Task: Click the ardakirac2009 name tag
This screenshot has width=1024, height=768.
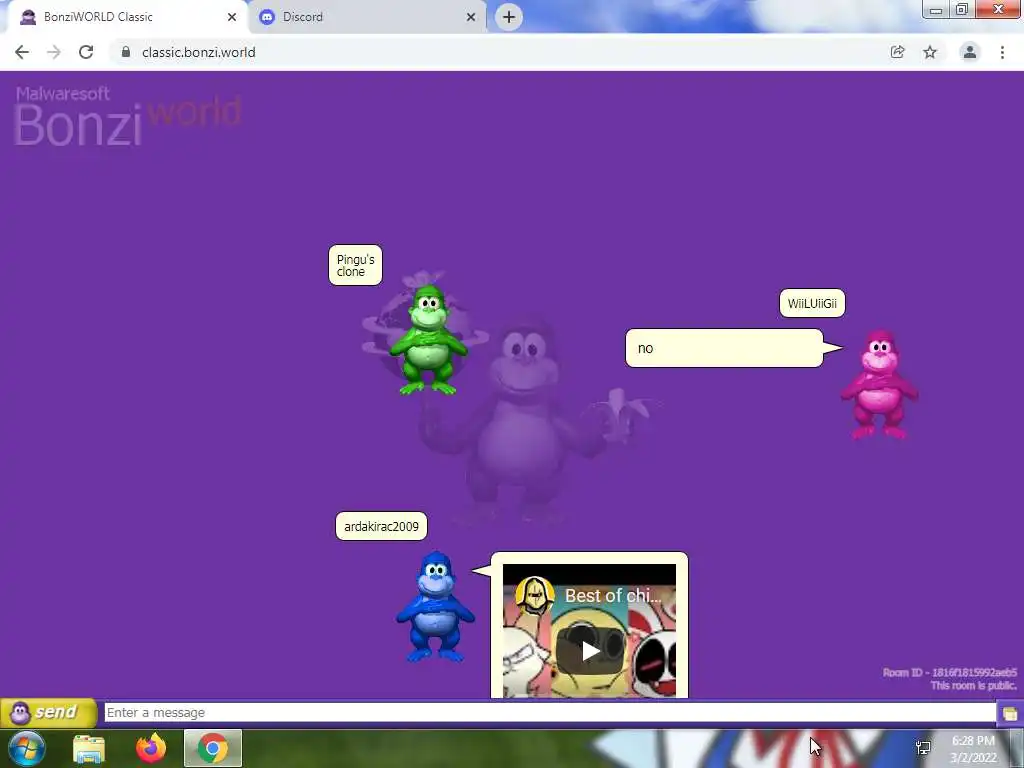Action: 381,526
